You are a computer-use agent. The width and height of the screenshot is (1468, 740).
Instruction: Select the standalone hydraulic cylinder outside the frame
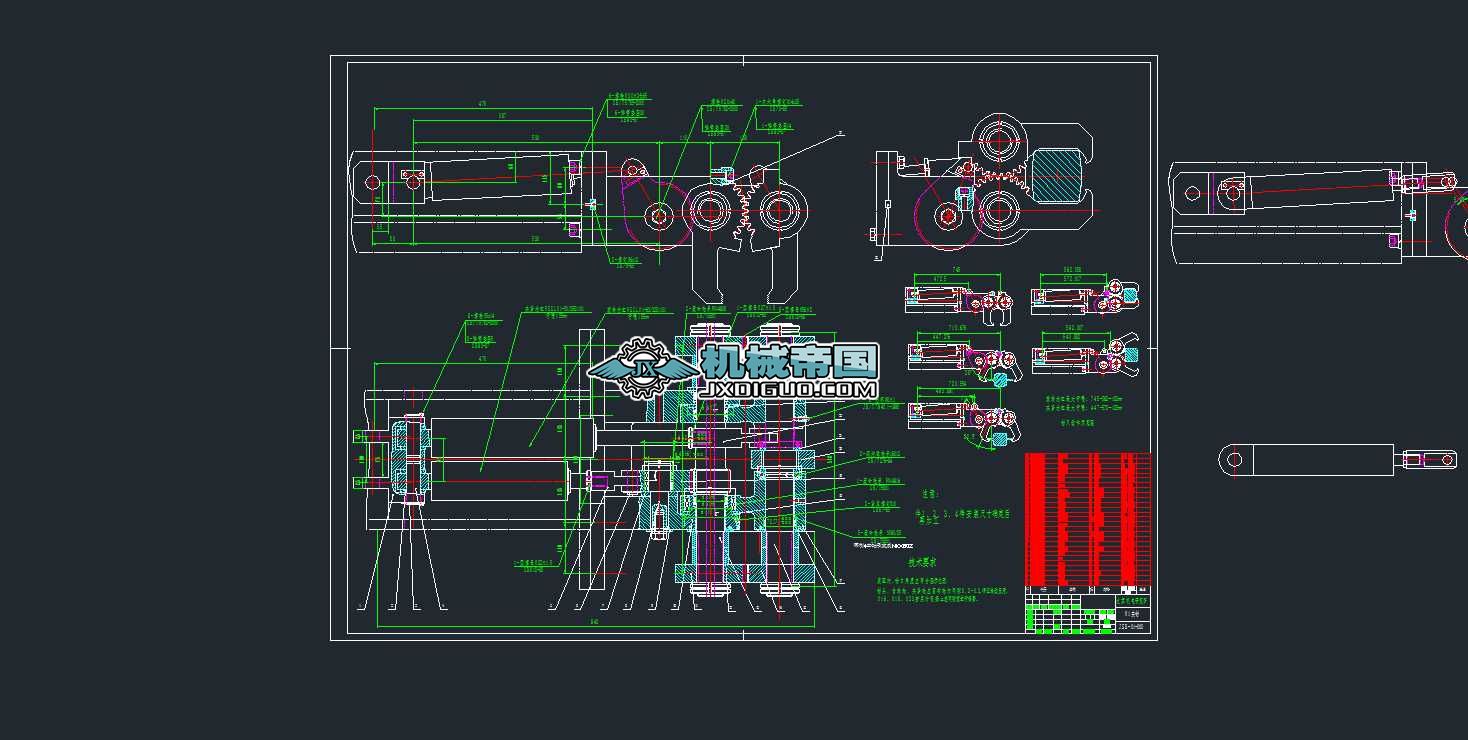click(1337, 459)
